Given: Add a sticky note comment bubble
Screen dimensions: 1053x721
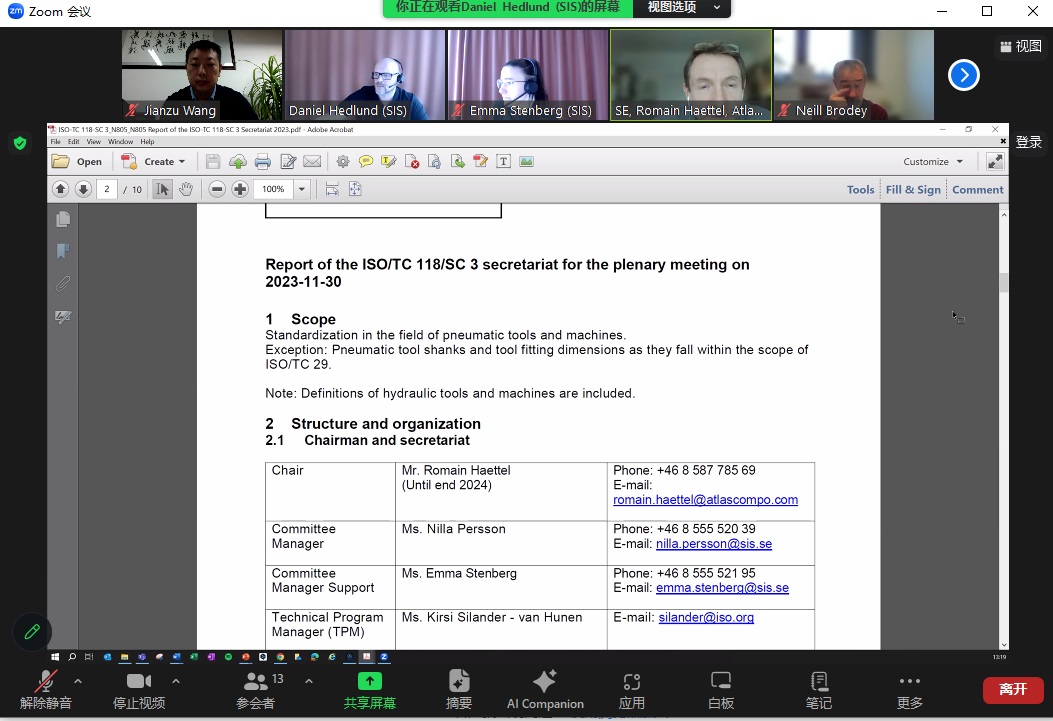Looking at the screenshot, I should pos(366,162).
